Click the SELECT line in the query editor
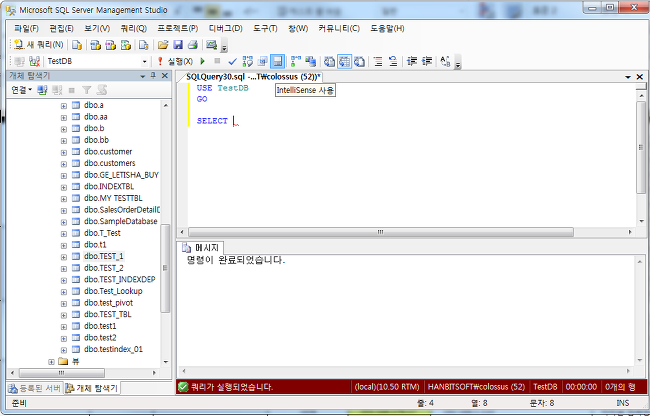 [x=212, y=121]
